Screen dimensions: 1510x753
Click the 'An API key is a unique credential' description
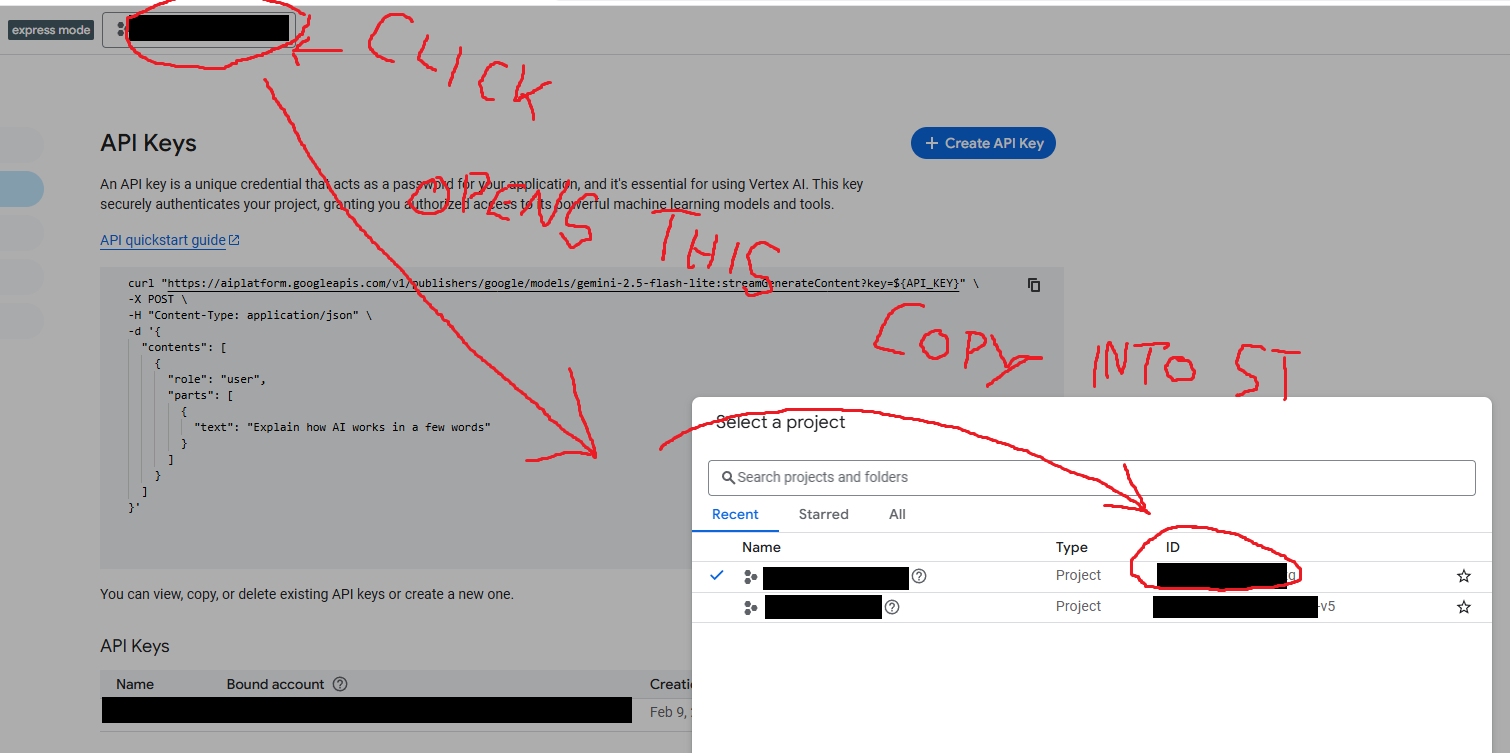click(482, 194)
